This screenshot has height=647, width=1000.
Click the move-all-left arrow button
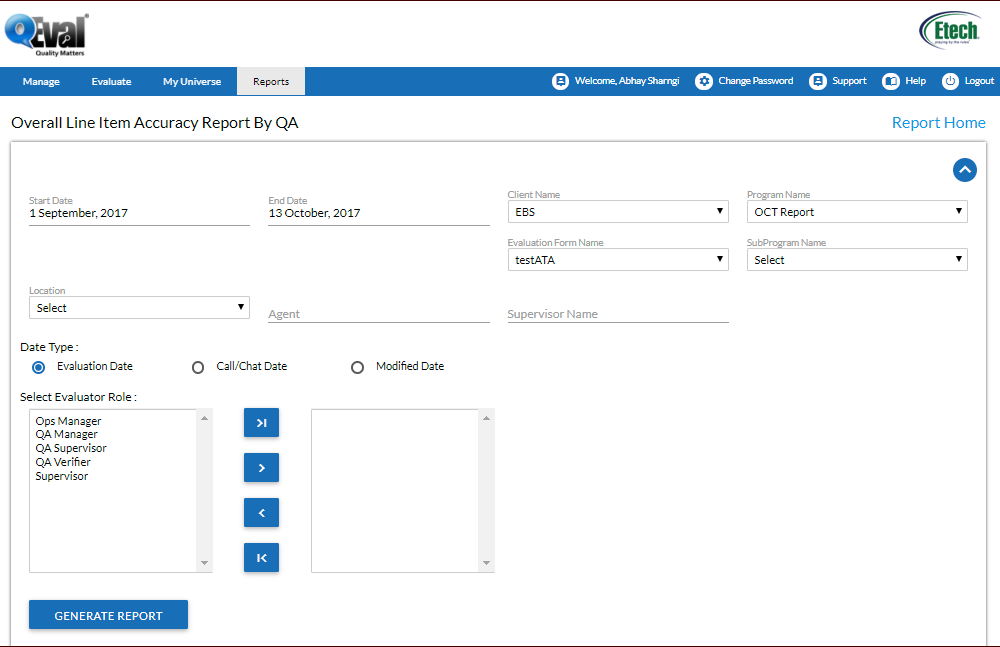(x=261, y=558)
